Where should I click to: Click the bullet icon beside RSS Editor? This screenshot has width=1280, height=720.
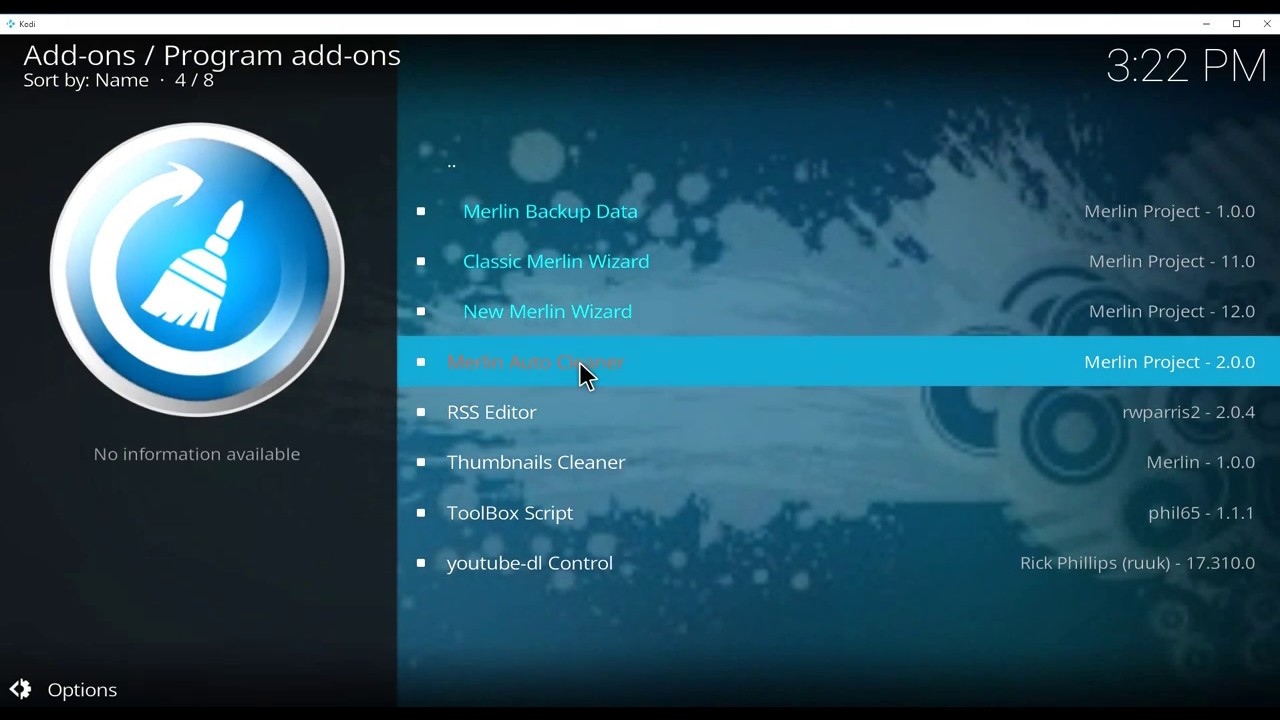[421, 412]
